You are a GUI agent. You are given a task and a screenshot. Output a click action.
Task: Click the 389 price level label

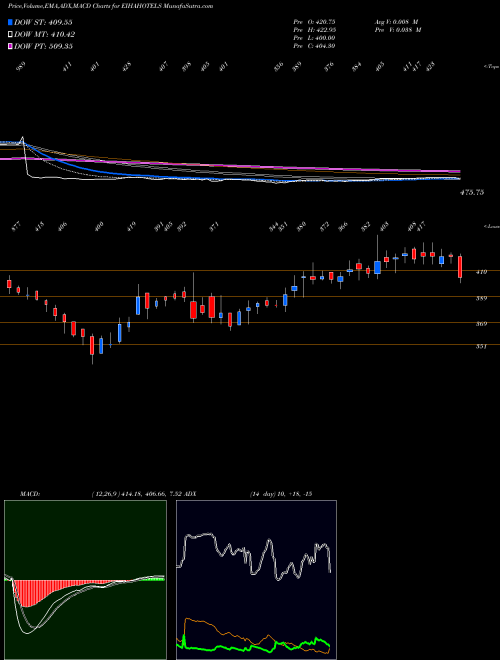481,298
